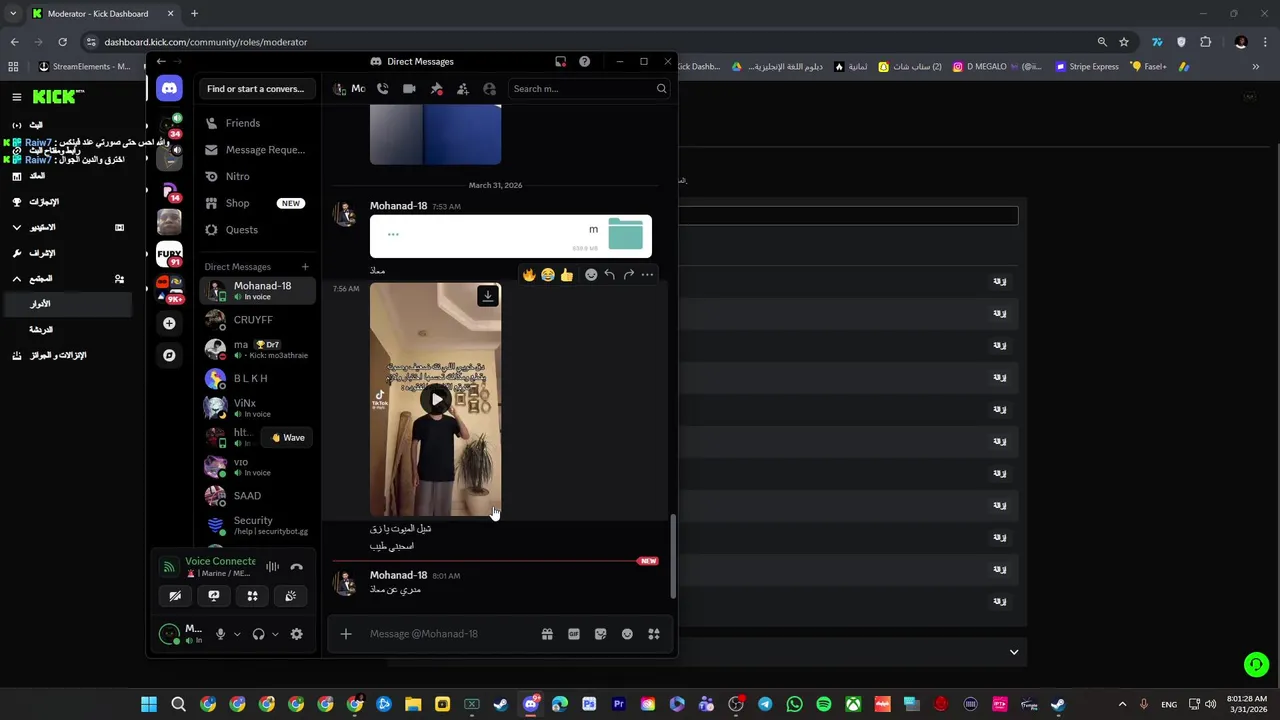1280x720 pixels.
Task: Collapse the المجتمع section in Kick sidebar
Action: click(x=17, y=279)
